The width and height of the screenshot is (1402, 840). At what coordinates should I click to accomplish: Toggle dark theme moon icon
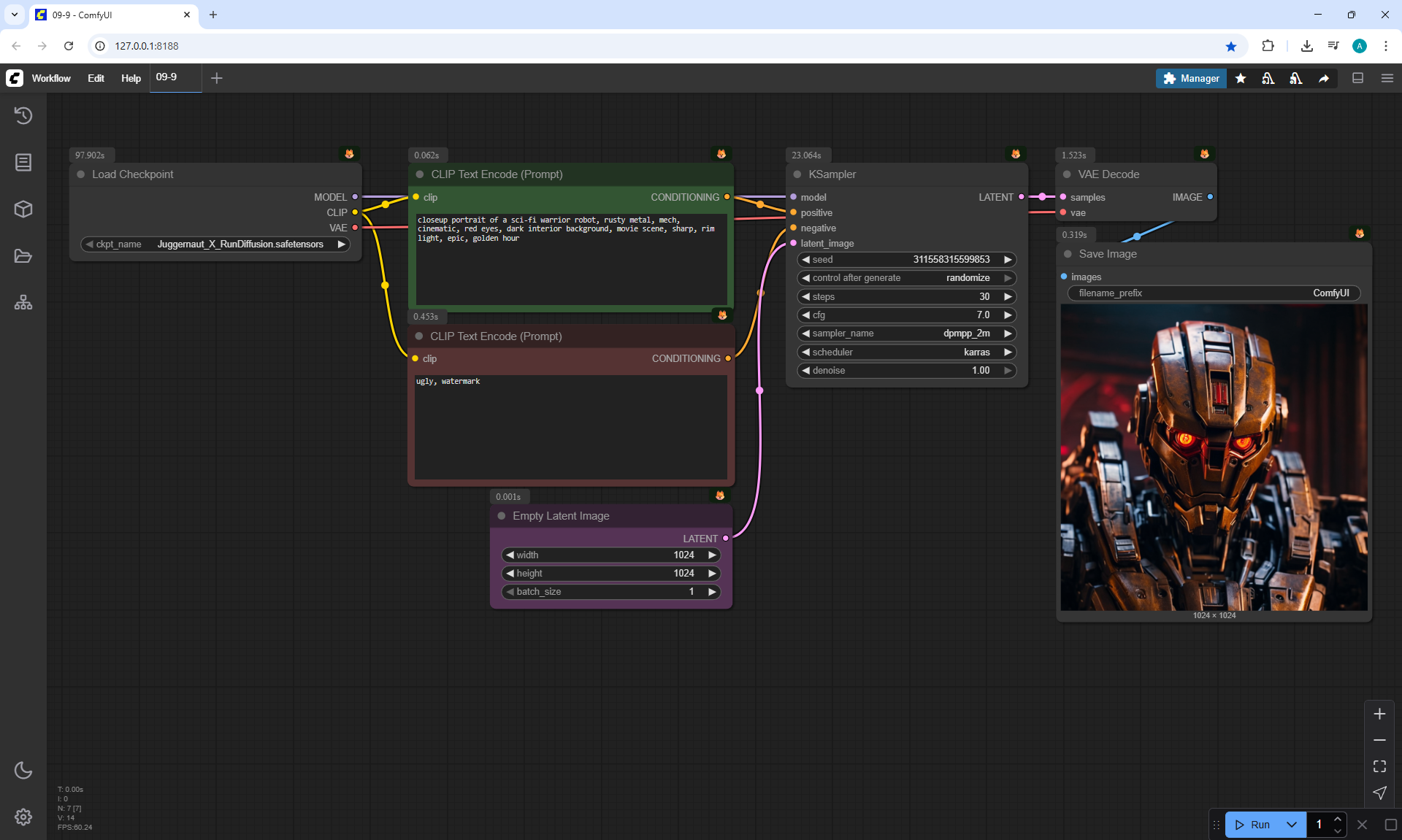point(23,770)
